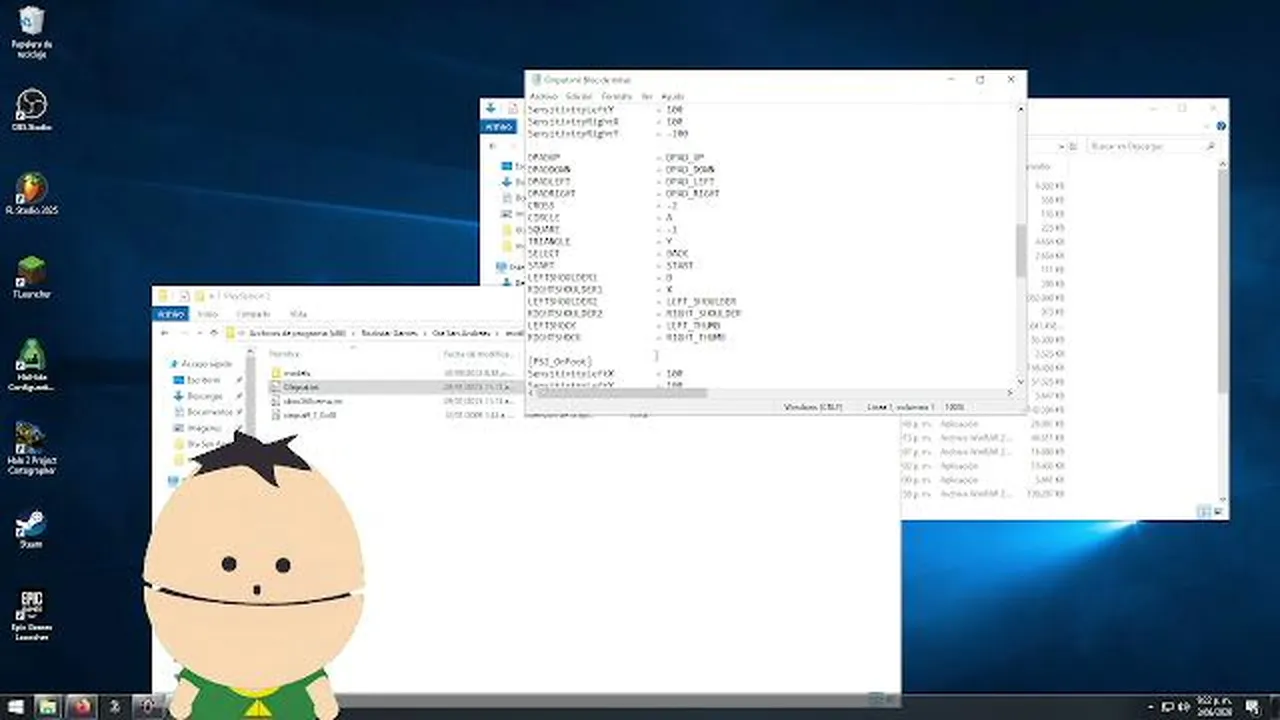Screen dimensions: 1280x720
Task: Click the DPAD_UP value in Notepad
Action: (685, 157)
